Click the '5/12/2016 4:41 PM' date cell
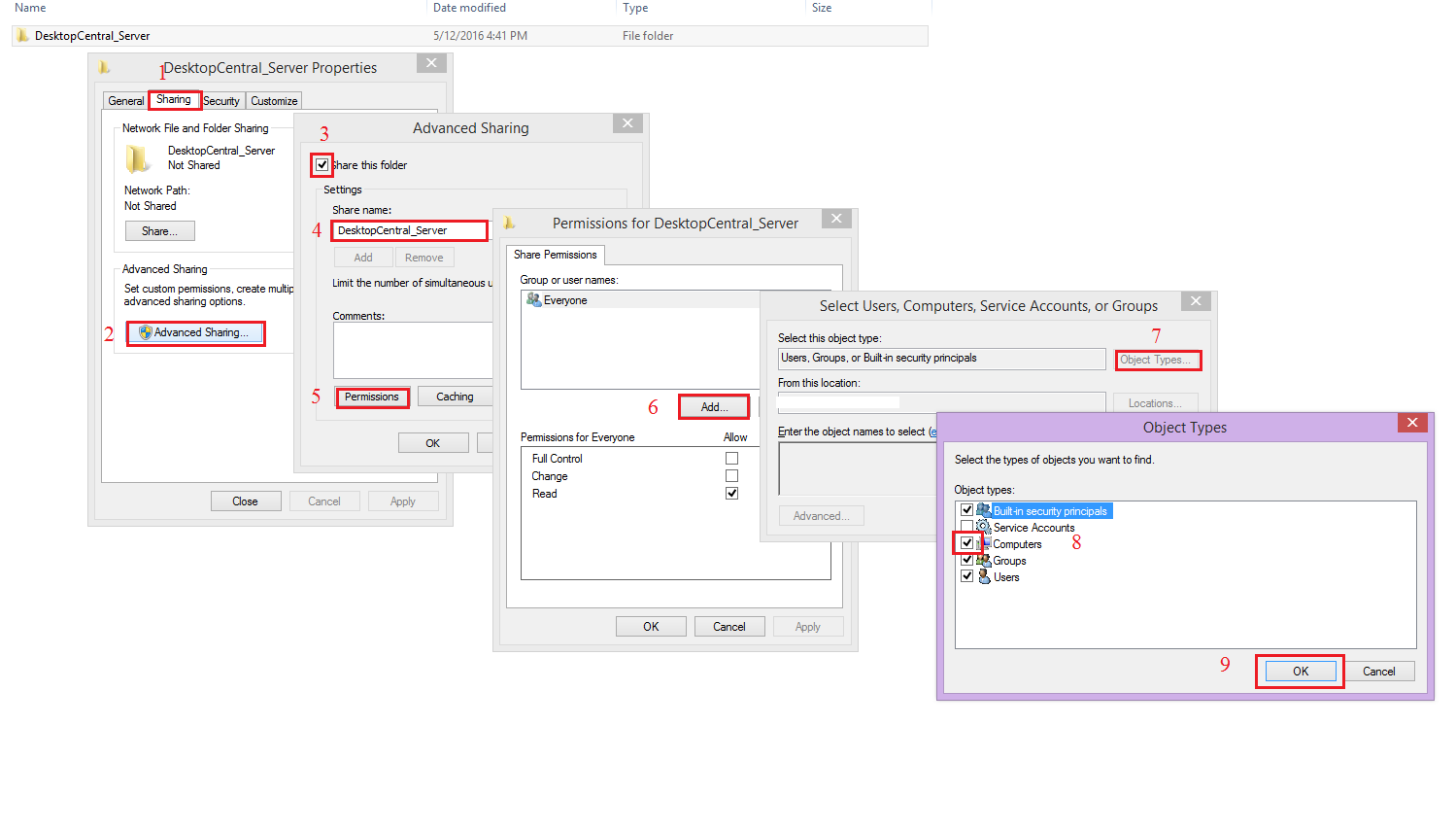The width and height of the screenshot is (1456, 829). (480, 36)
